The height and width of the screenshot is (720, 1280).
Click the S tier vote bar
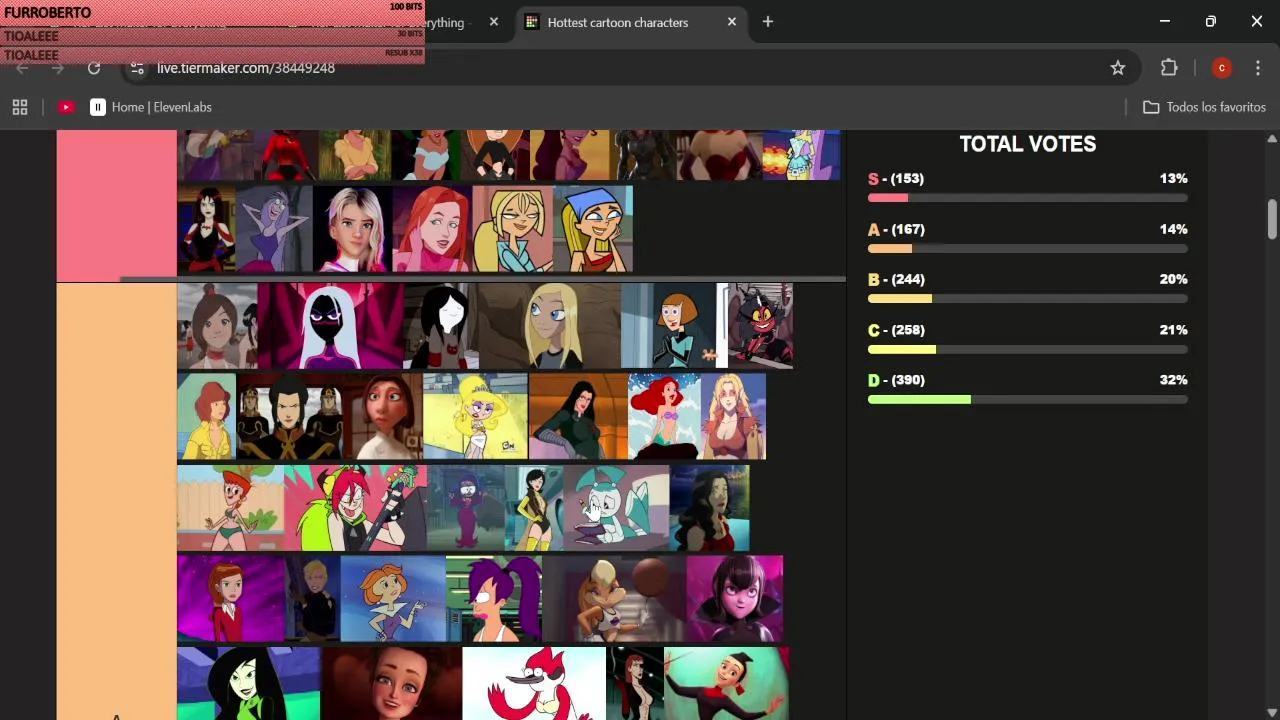(x=1028, y=198)
